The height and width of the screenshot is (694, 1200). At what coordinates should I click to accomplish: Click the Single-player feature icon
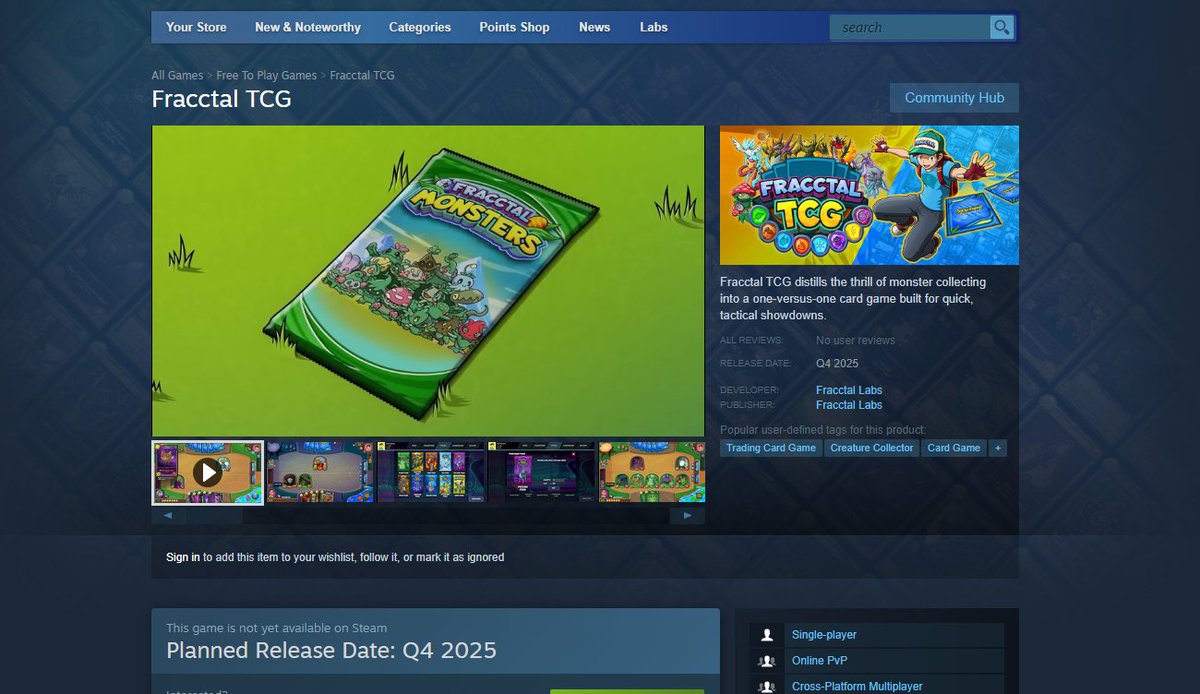[x=767, y=635]
